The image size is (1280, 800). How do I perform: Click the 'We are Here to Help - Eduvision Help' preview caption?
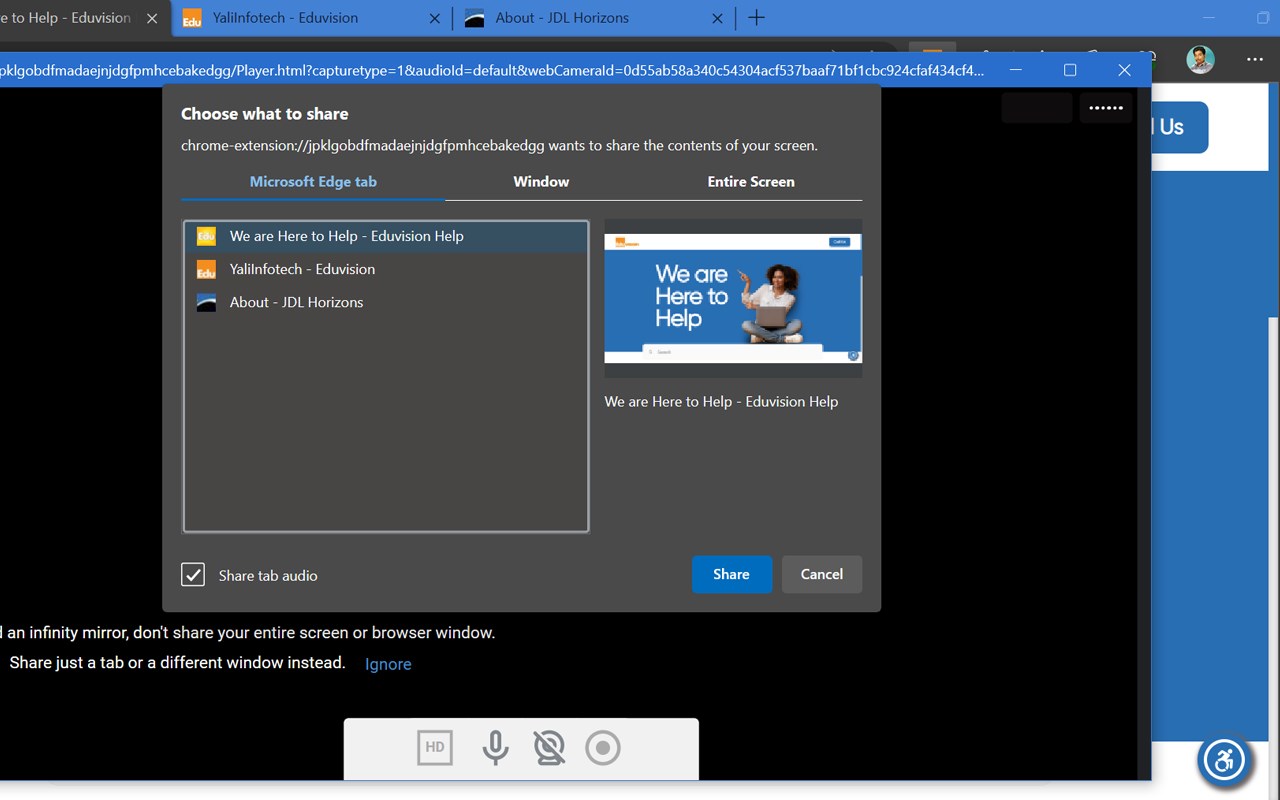point(721,402)
